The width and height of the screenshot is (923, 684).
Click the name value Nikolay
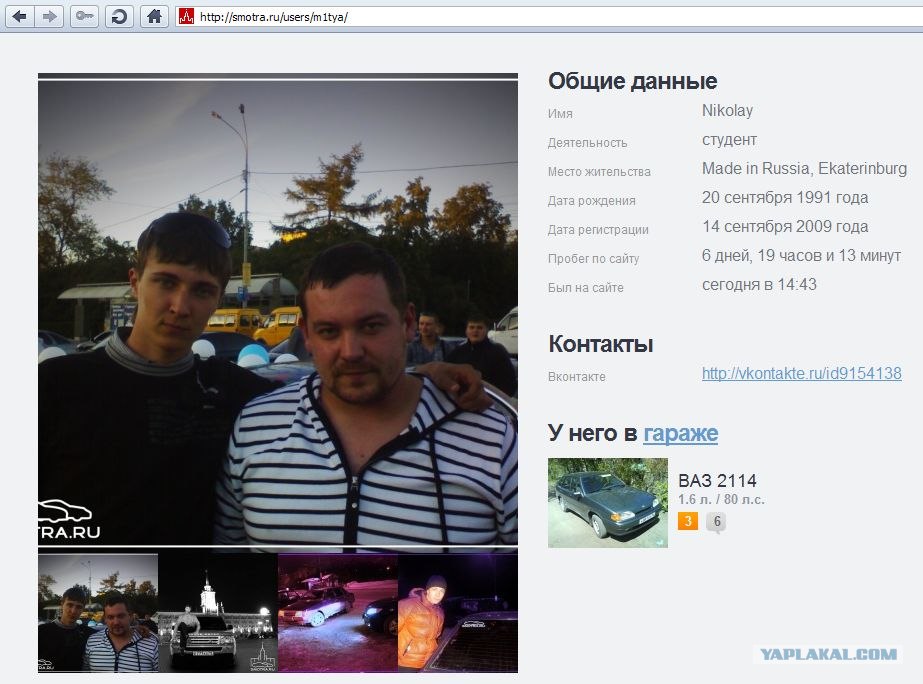tap(727, 110)
